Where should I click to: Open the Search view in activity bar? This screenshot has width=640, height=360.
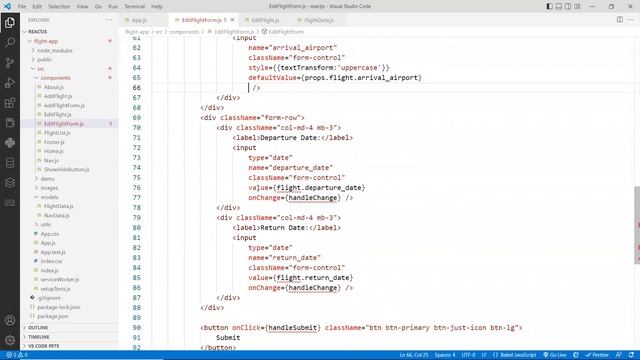10,42
